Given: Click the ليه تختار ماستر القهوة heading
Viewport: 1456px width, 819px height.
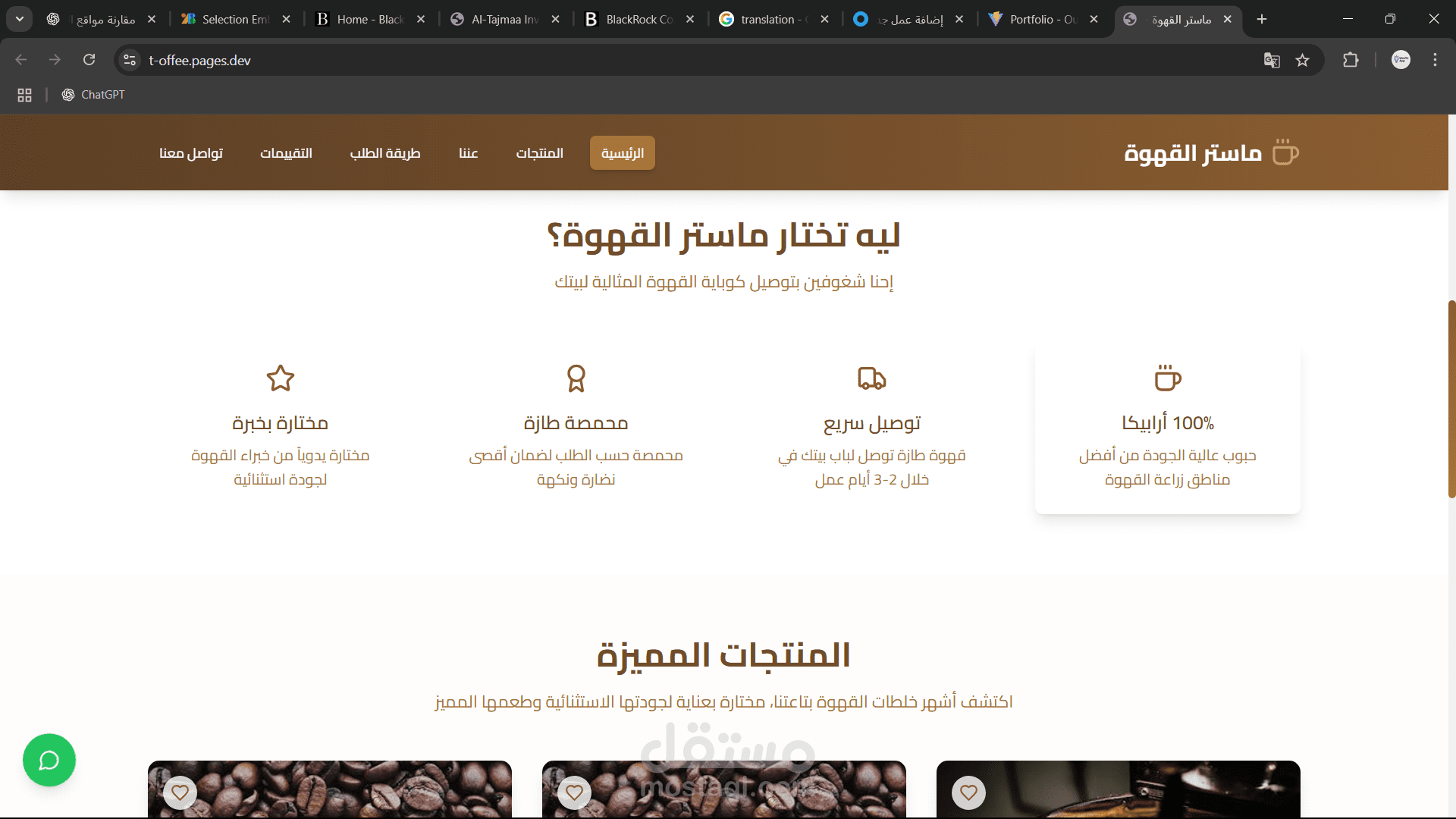Looking at the screenshot, I should tap(723, 235).
